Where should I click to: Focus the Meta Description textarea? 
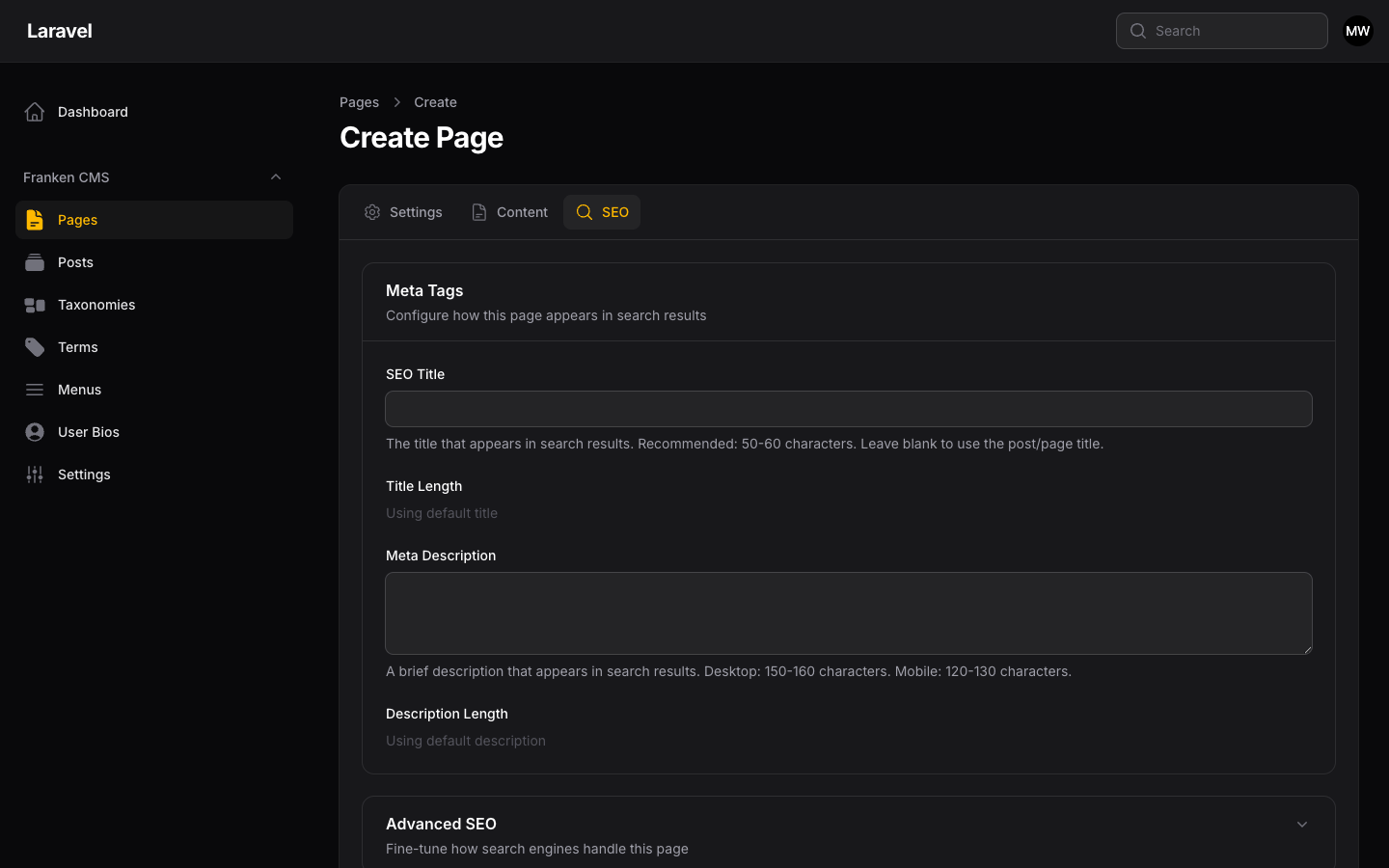coord(848,613)
